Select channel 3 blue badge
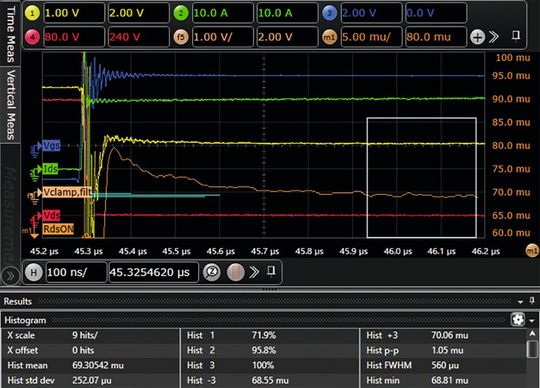This screenshot has height=388, width=540. (330, 13)
